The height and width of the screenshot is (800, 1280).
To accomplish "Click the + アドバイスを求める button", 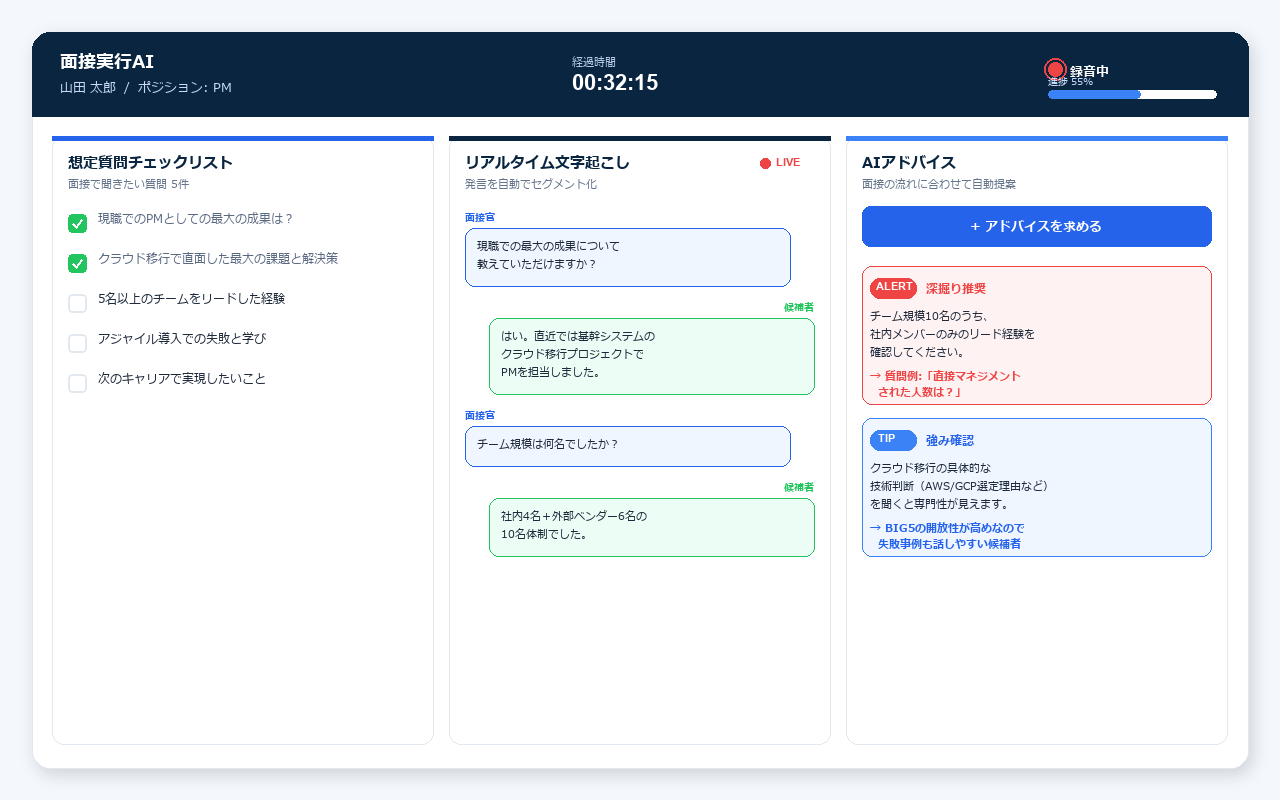I will (1036, 226).
